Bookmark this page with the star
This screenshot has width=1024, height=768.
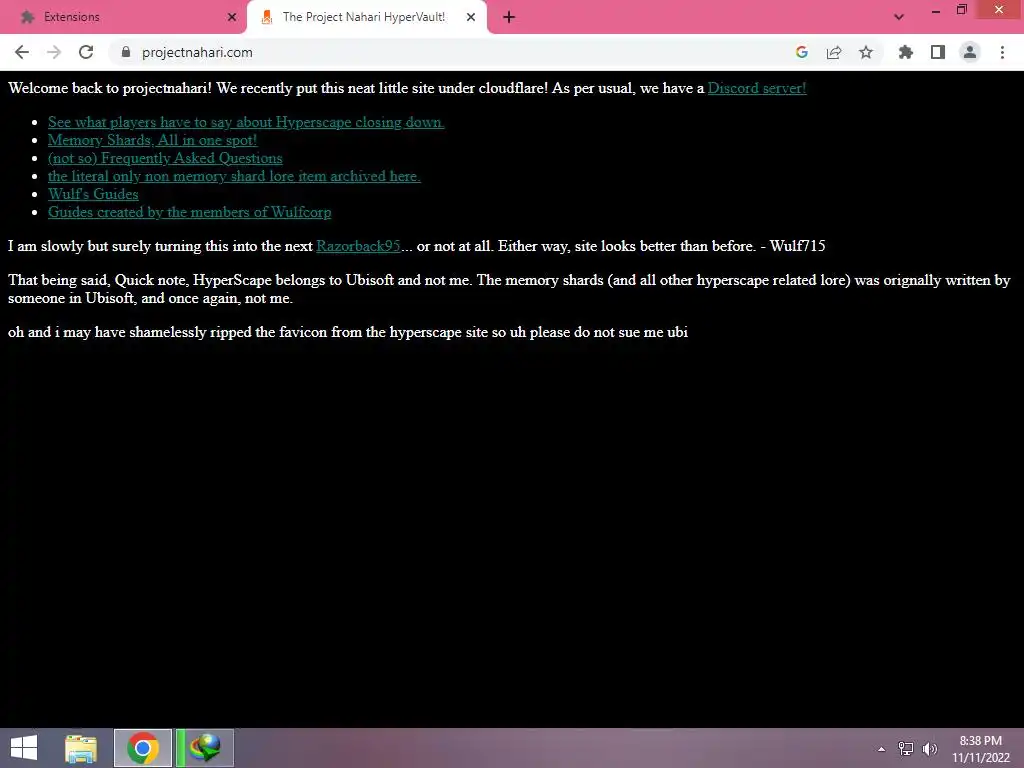pyautogui.click(x=866, y=52)
